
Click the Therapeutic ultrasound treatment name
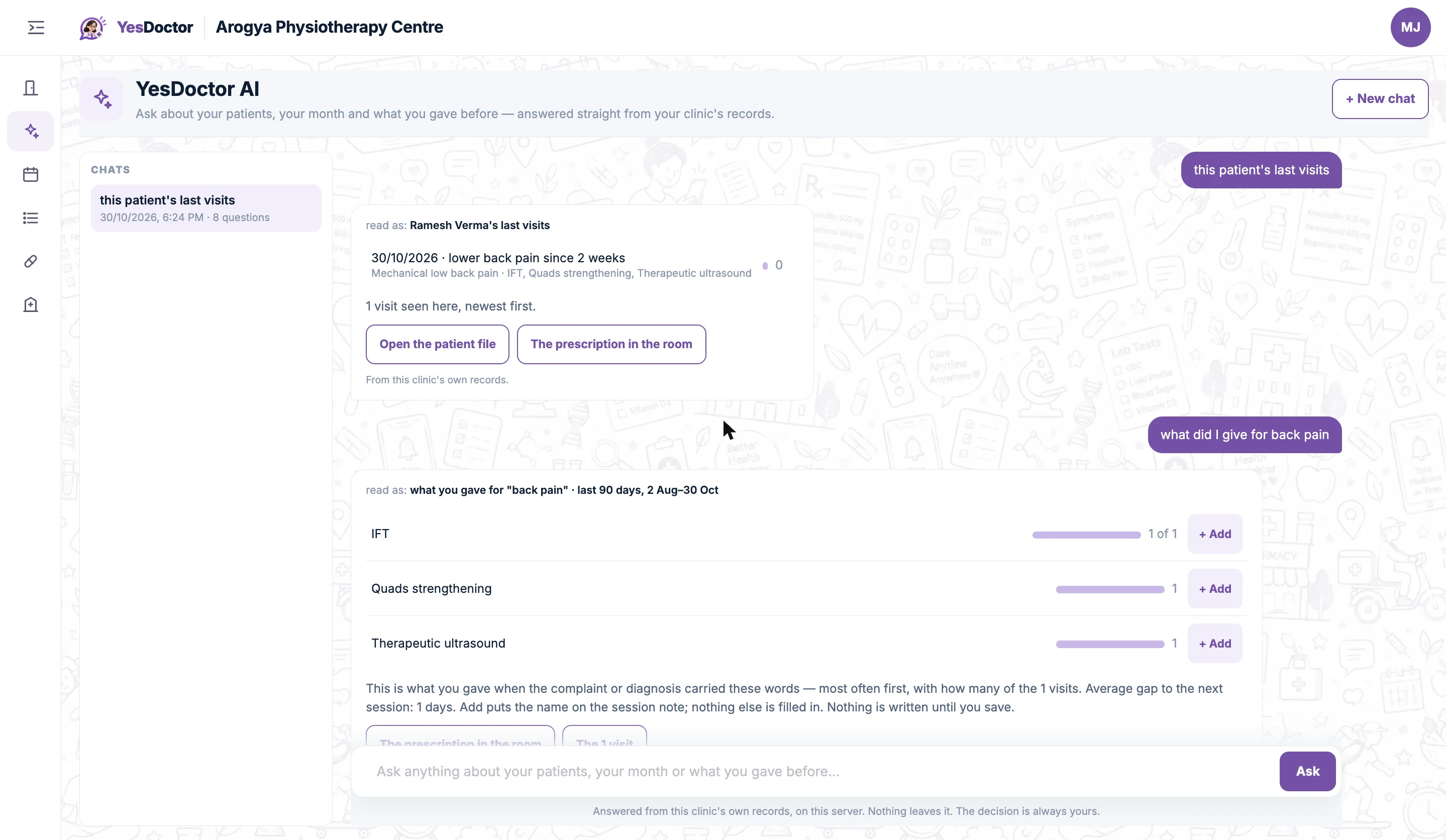pyautogui.click(x=438, y=643)
